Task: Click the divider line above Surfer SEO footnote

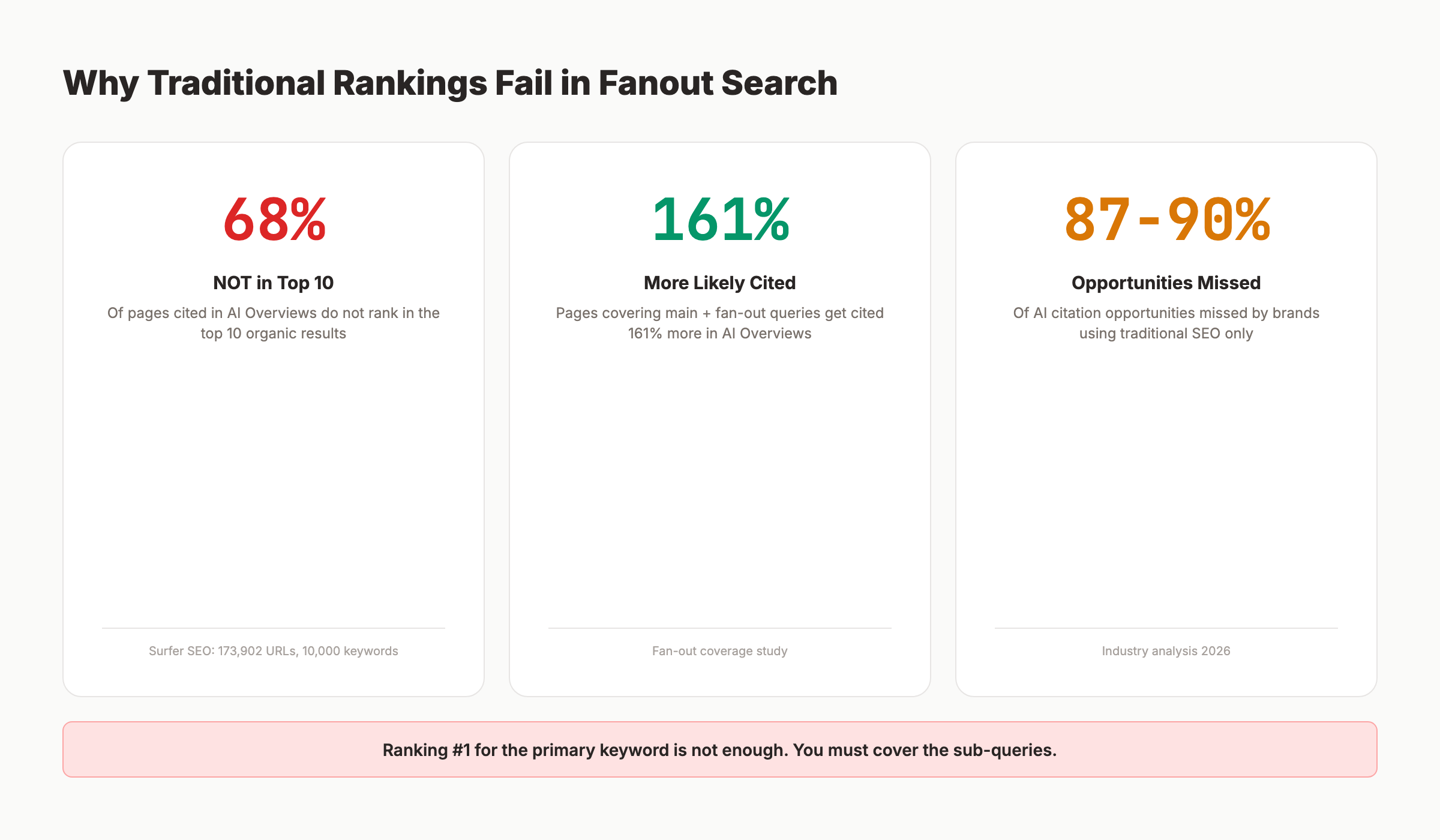Action: tap(274, 628)
